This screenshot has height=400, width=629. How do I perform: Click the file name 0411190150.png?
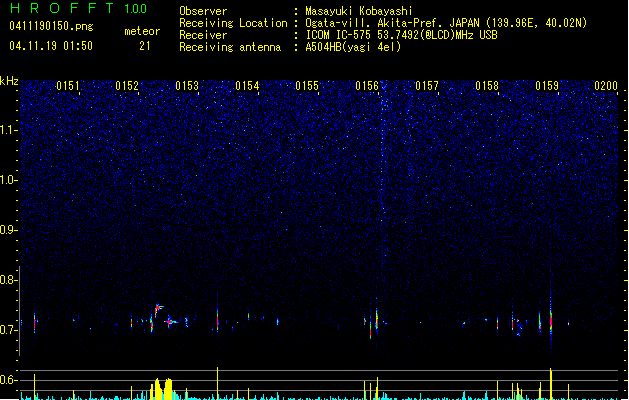pyautogui.click(x=51, y=26)
